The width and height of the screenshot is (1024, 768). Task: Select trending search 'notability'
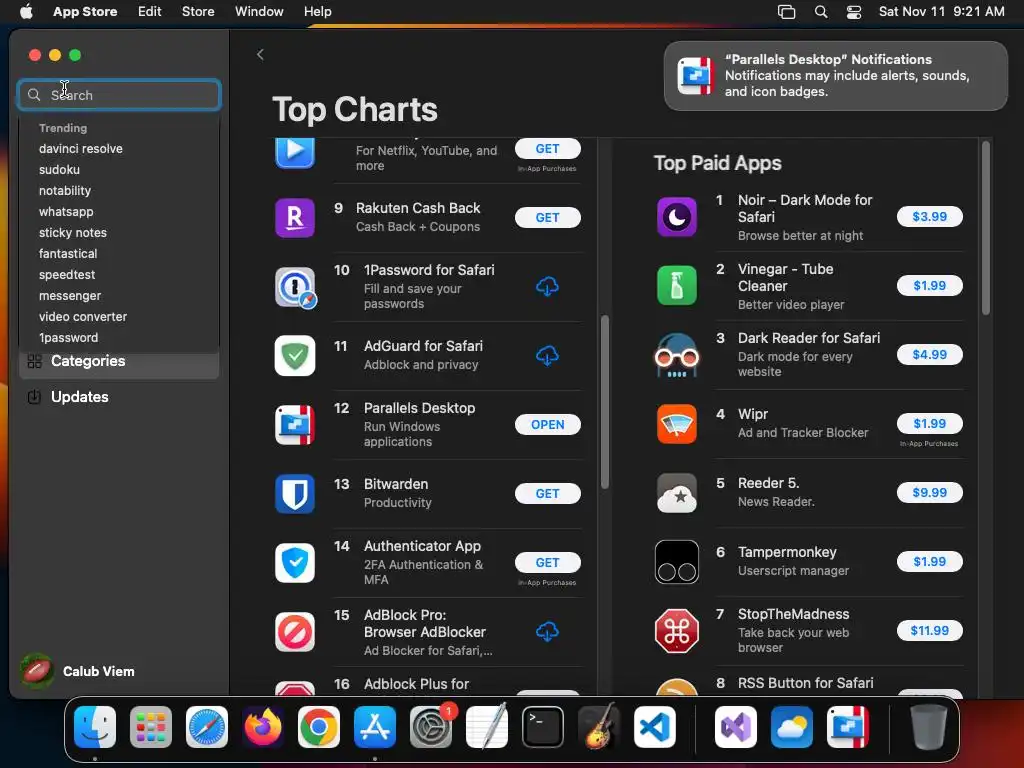65,191
